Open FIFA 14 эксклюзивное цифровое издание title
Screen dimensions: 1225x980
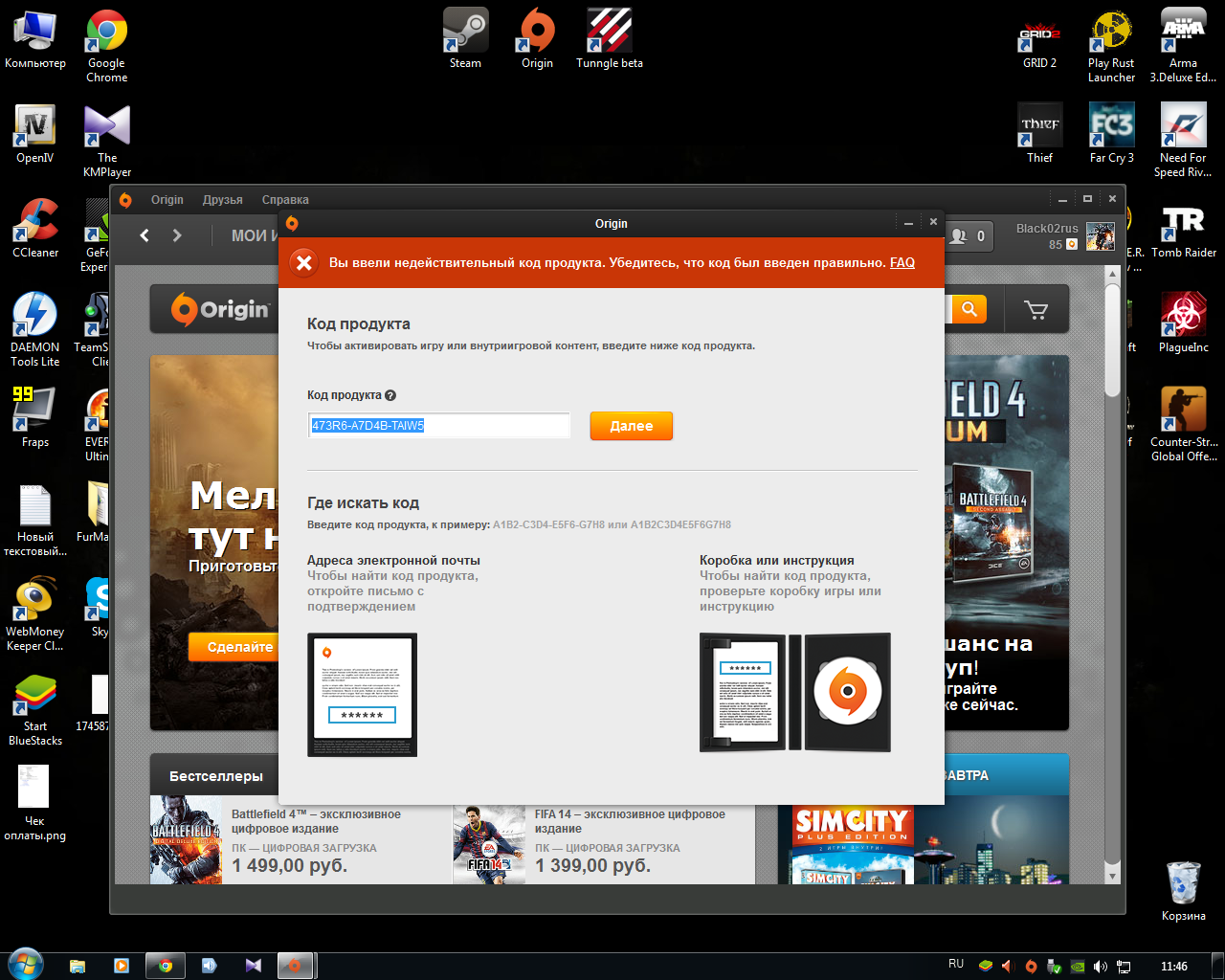tap(630, 821)
